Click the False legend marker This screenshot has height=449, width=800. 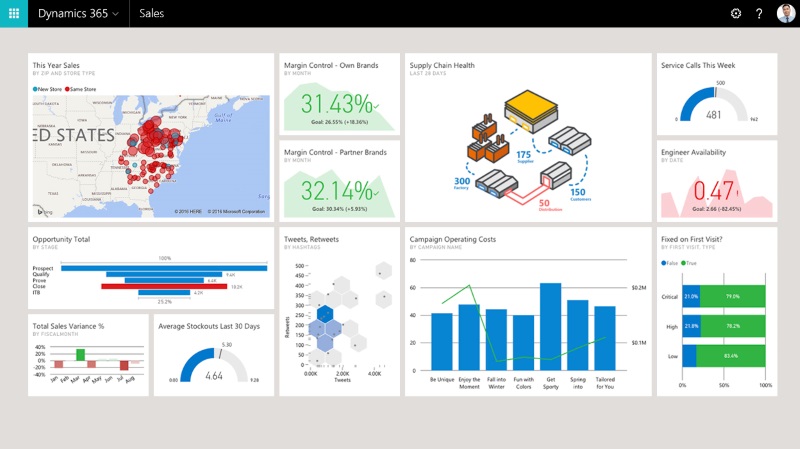pos(664,263)
